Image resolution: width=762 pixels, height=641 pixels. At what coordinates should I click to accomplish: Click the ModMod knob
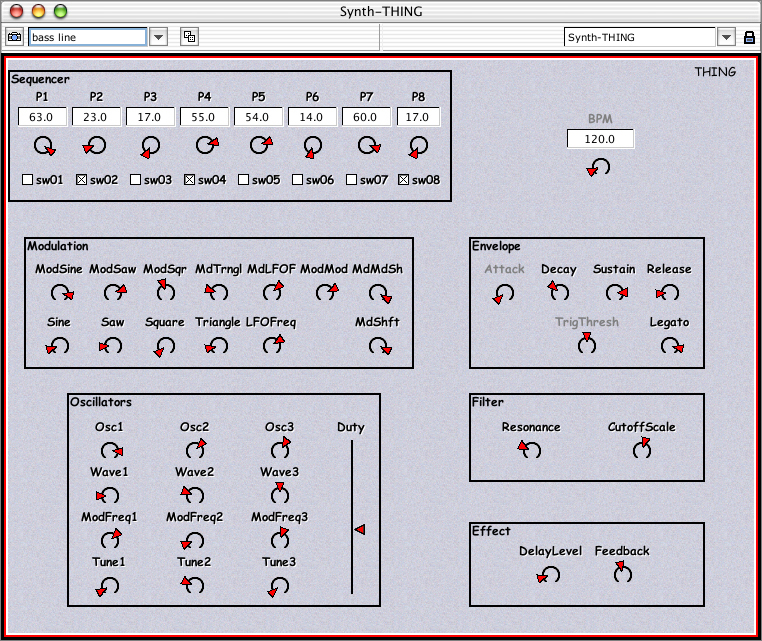(327, 292)
